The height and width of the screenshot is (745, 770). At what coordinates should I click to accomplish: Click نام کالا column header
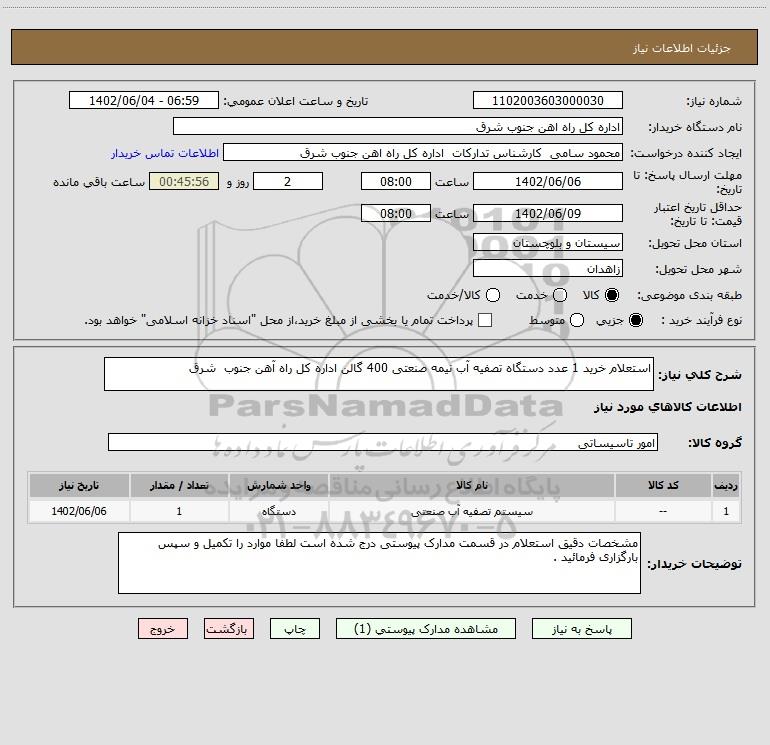[471, 485]
